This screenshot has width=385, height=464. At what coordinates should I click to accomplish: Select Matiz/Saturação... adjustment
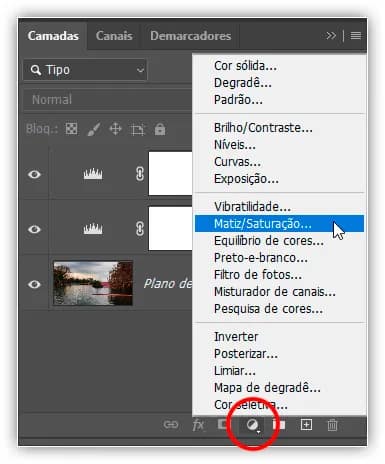[279, 224]
